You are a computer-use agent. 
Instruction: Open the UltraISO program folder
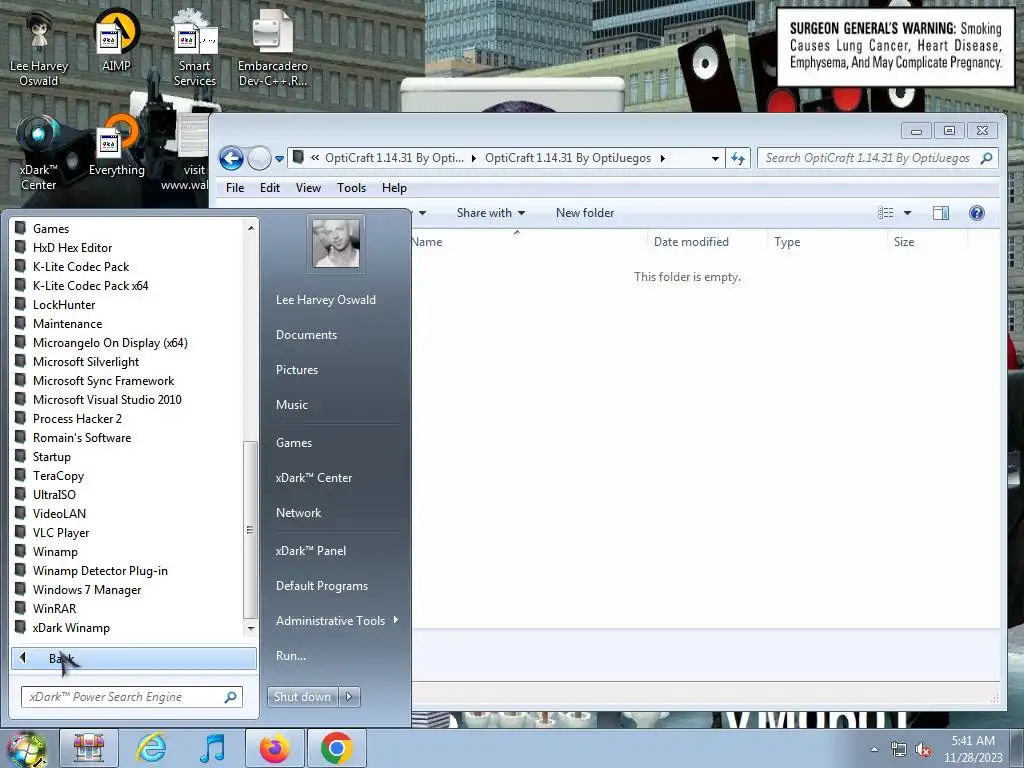[54, 494]
